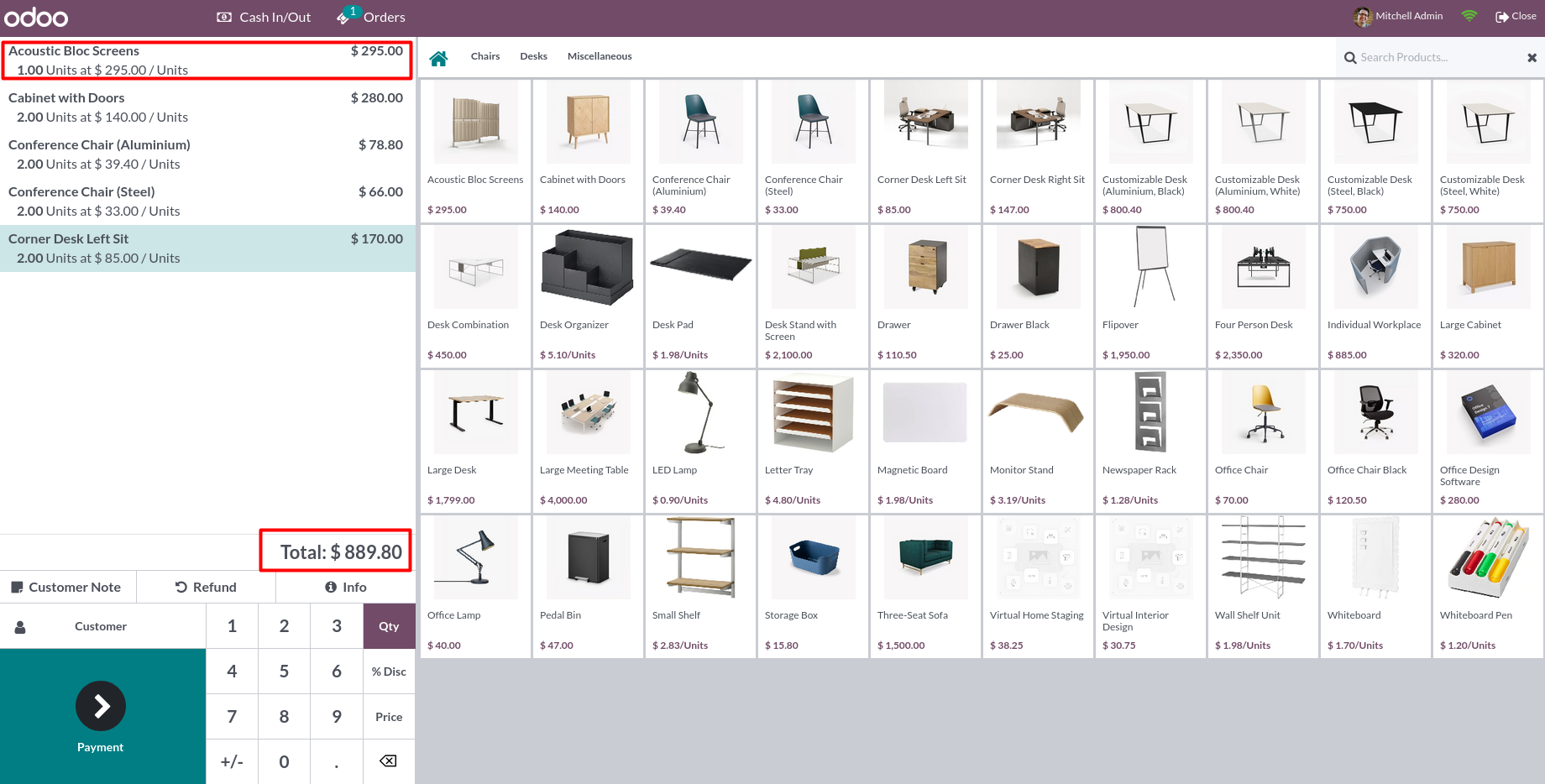Go to the home product category icon

pyautogui.click(x=438, y=58)
